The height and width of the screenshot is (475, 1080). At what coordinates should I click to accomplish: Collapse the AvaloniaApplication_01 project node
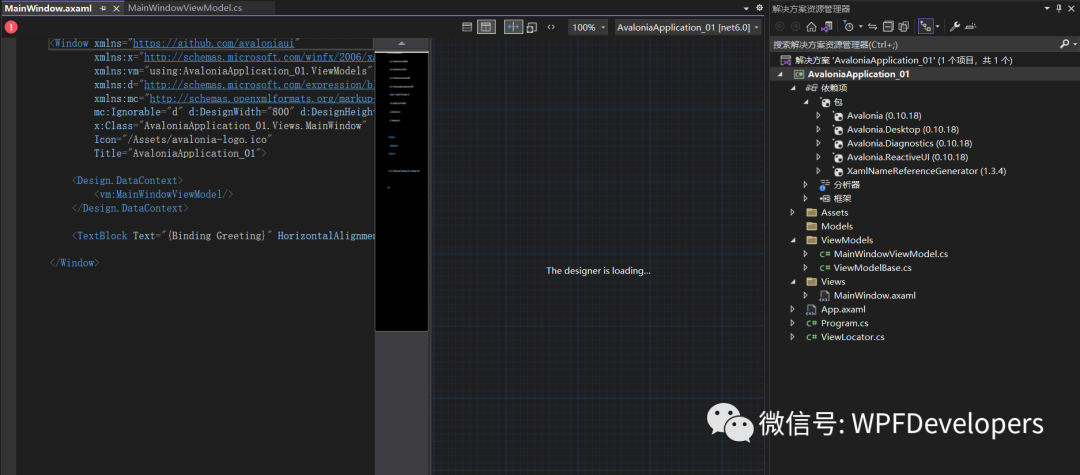(780, 74)
